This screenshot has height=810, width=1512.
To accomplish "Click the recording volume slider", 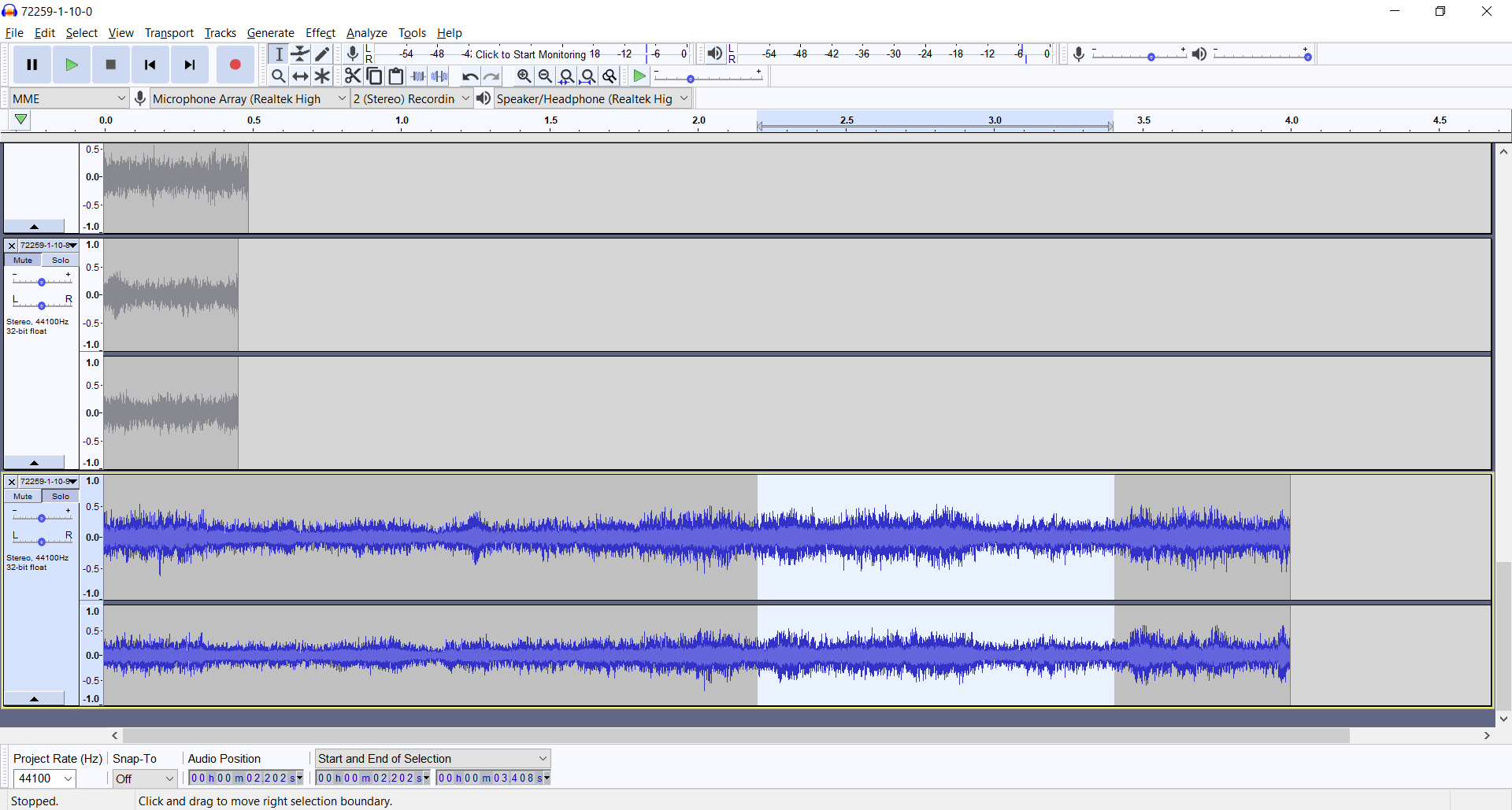I will [1139, 54].
